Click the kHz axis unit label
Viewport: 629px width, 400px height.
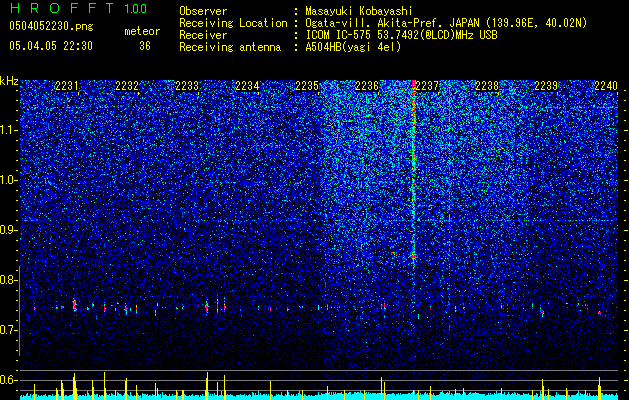pos(9,81)
